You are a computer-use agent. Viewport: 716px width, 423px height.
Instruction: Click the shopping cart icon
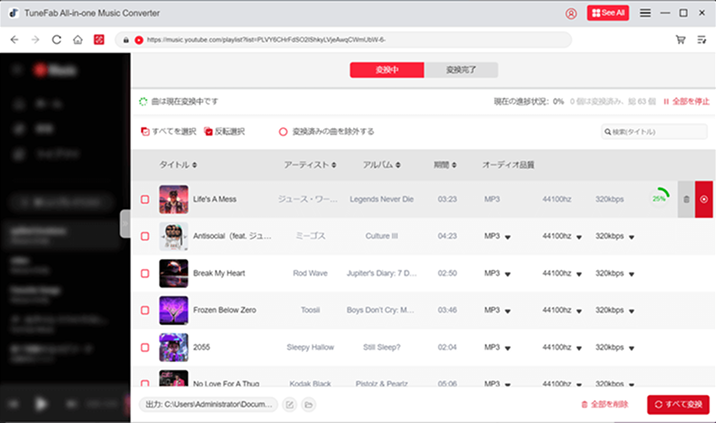(681, 40)
